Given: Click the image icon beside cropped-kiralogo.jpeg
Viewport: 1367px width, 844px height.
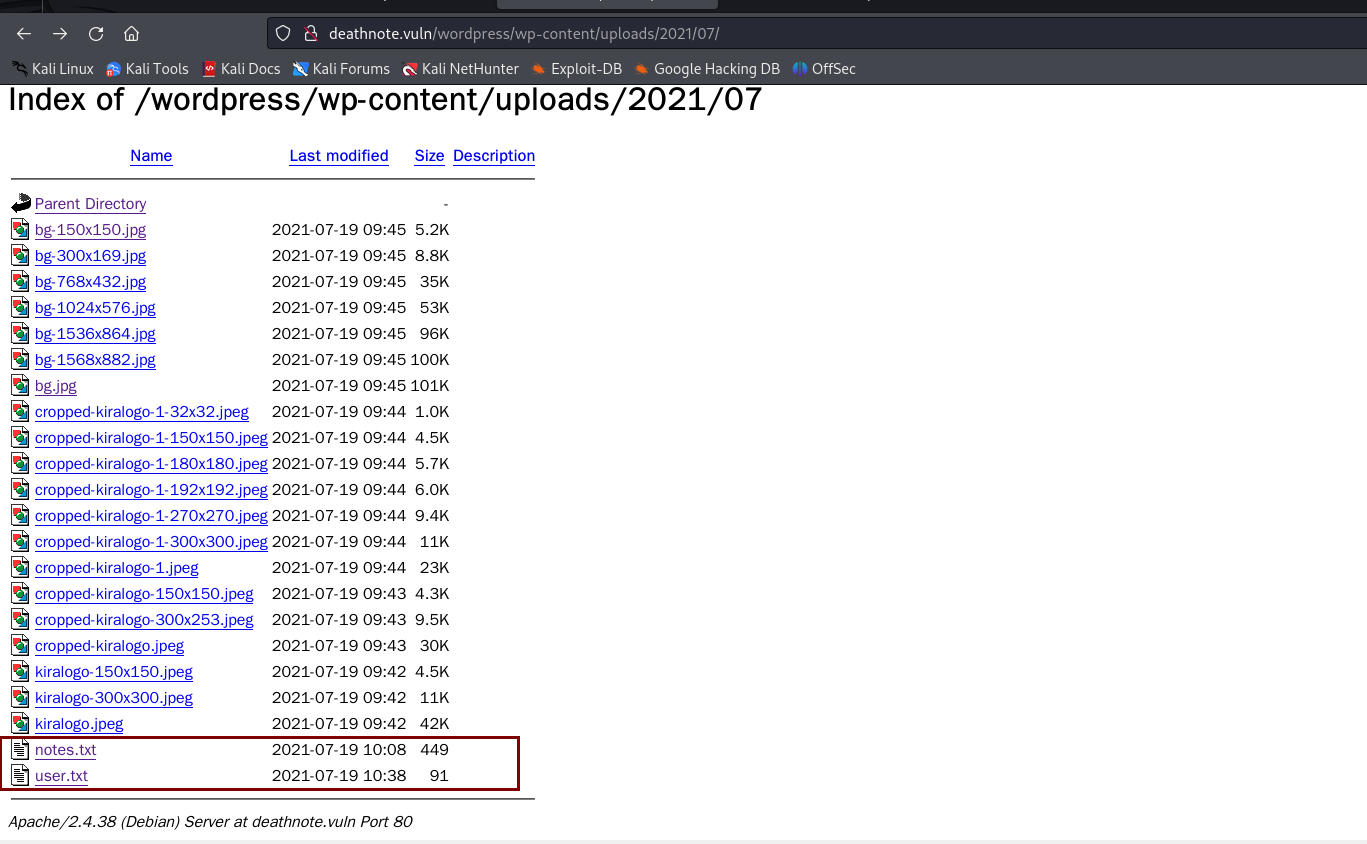Looking at the screenshot, I should click(x=21, y=645).
